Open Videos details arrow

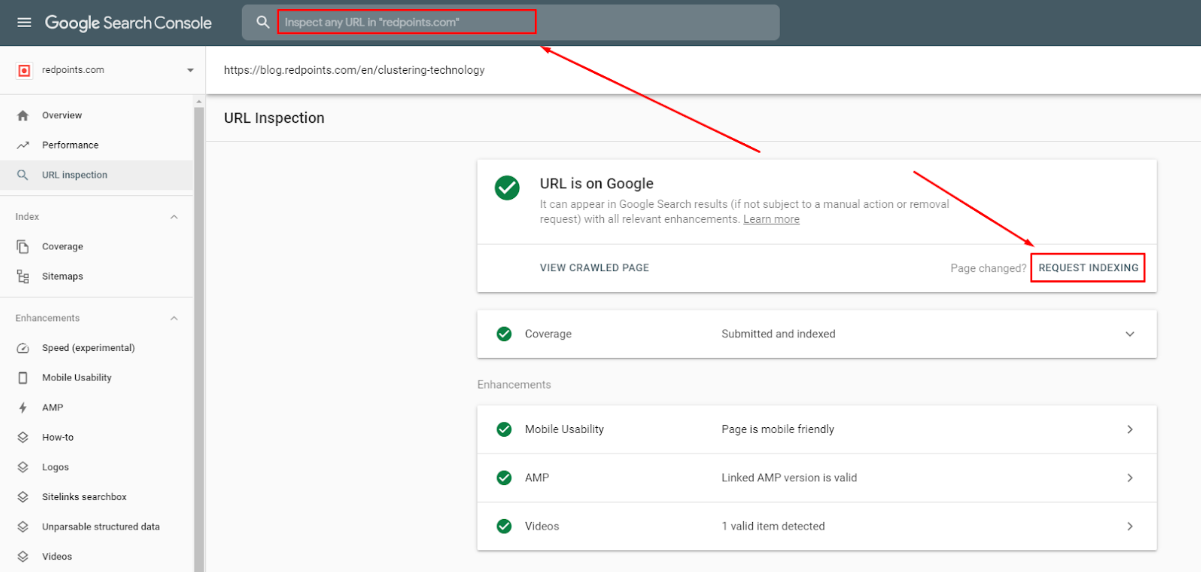1130,526
